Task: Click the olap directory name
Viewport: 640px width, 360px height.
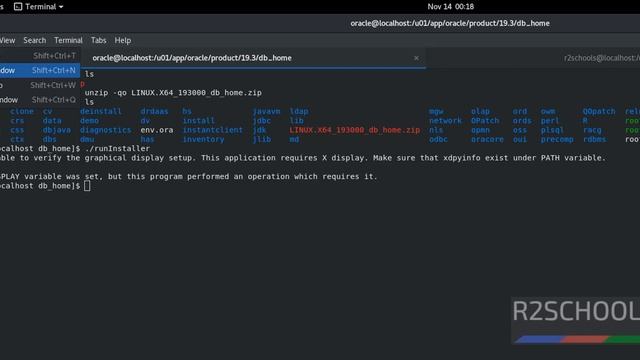Action: (x=480, y=111)
